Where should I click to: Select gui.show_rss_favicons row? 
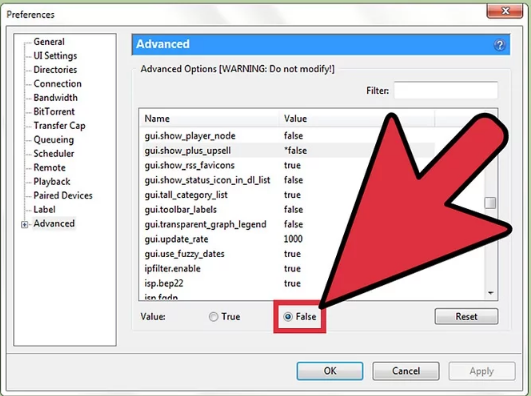point(286,165)
